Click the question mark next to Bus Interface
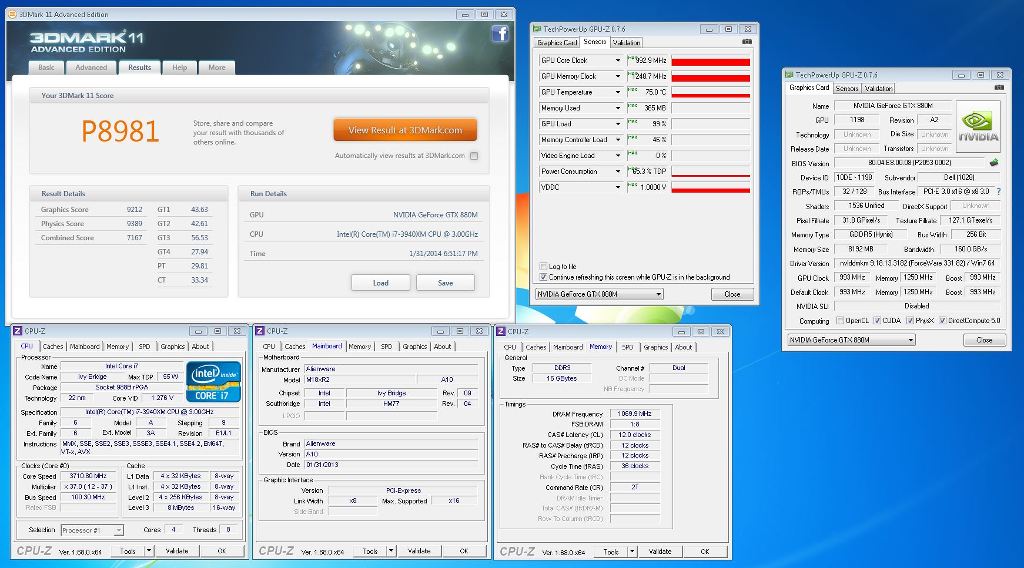Viewport: 1024px width, 568px height. [999, 192]
